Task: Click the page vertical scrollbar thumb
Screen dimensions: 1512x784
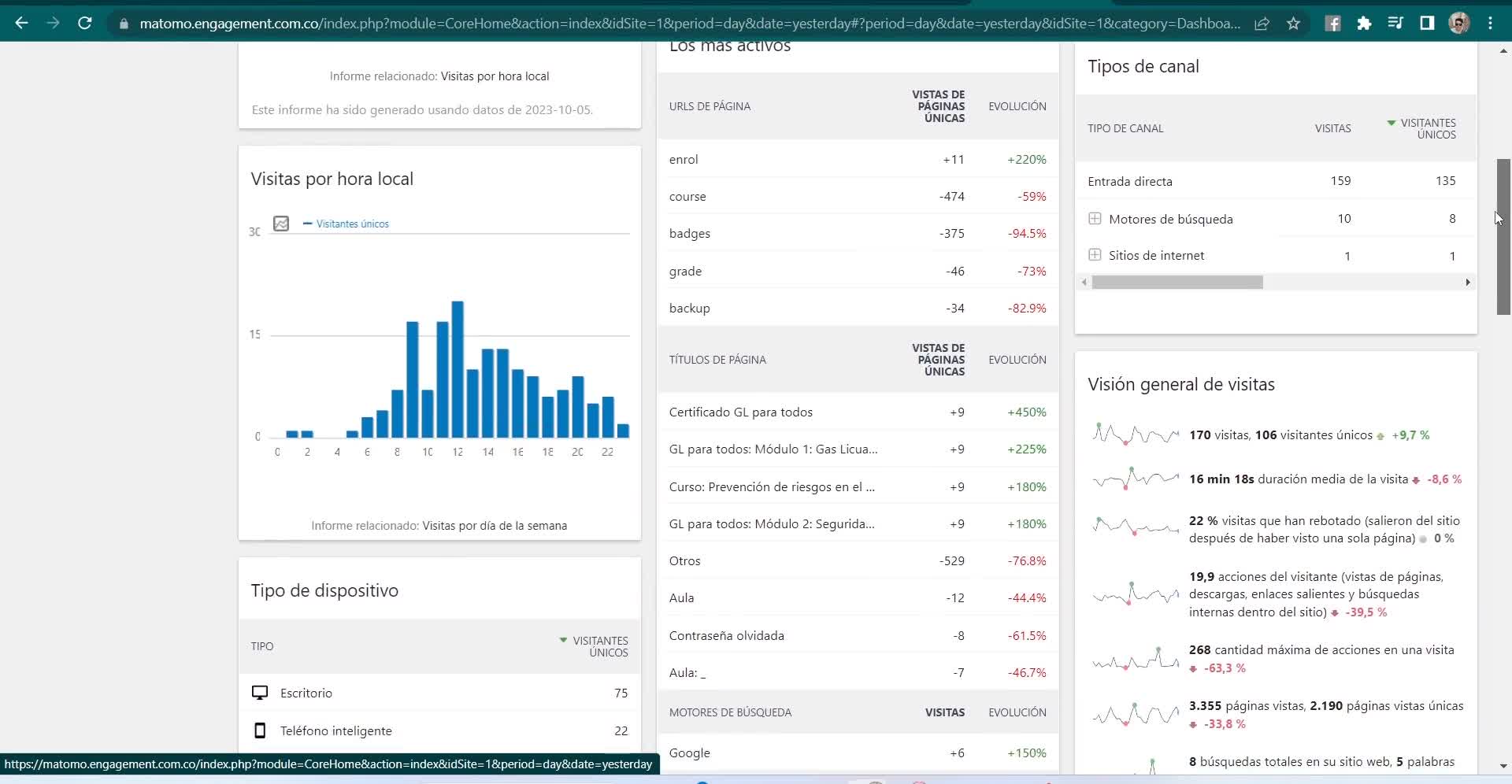Action: point(1503,236)
